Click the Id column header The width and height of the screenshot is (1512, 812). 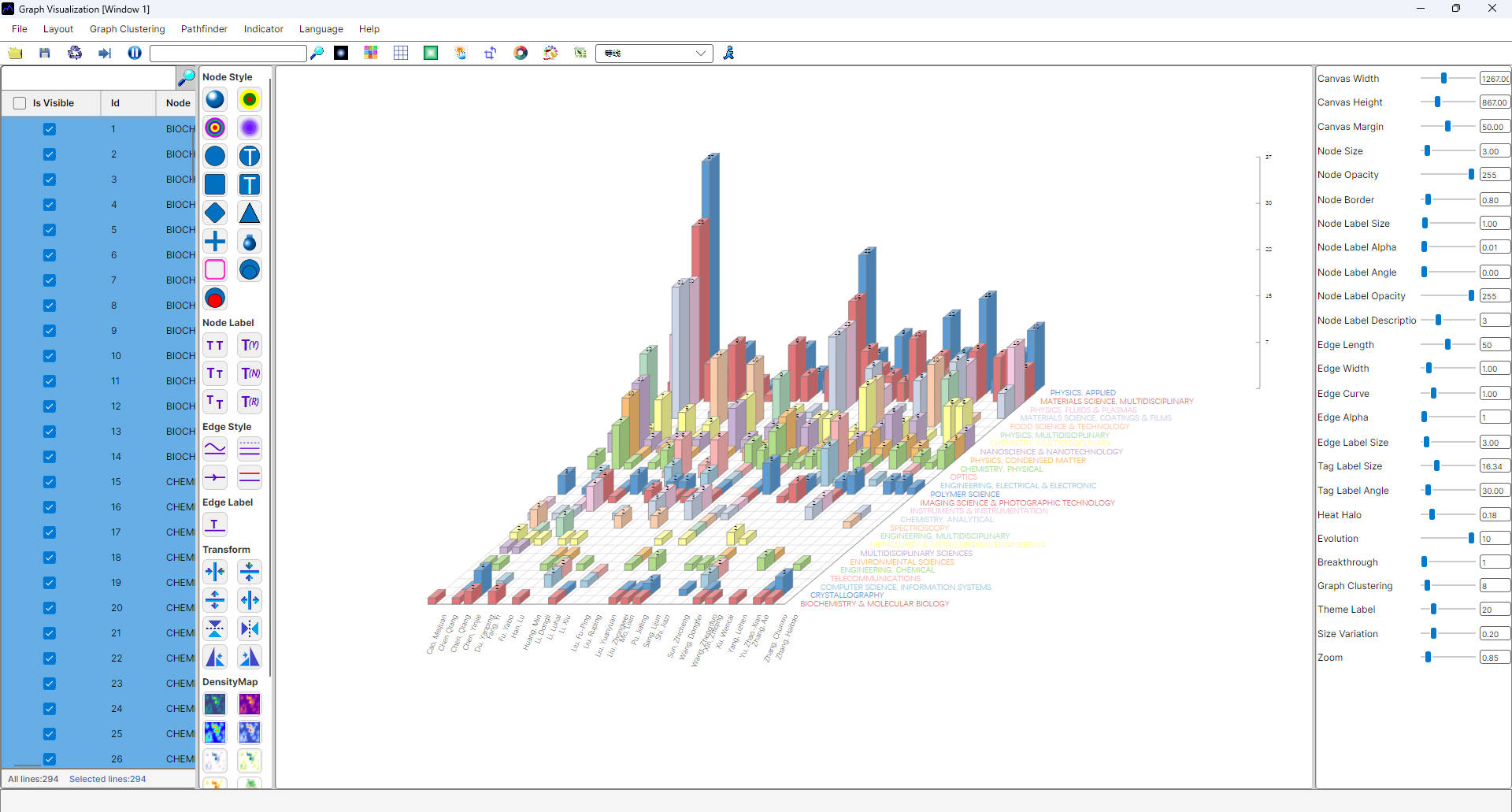pyautogui.click(x=115, y=103)
